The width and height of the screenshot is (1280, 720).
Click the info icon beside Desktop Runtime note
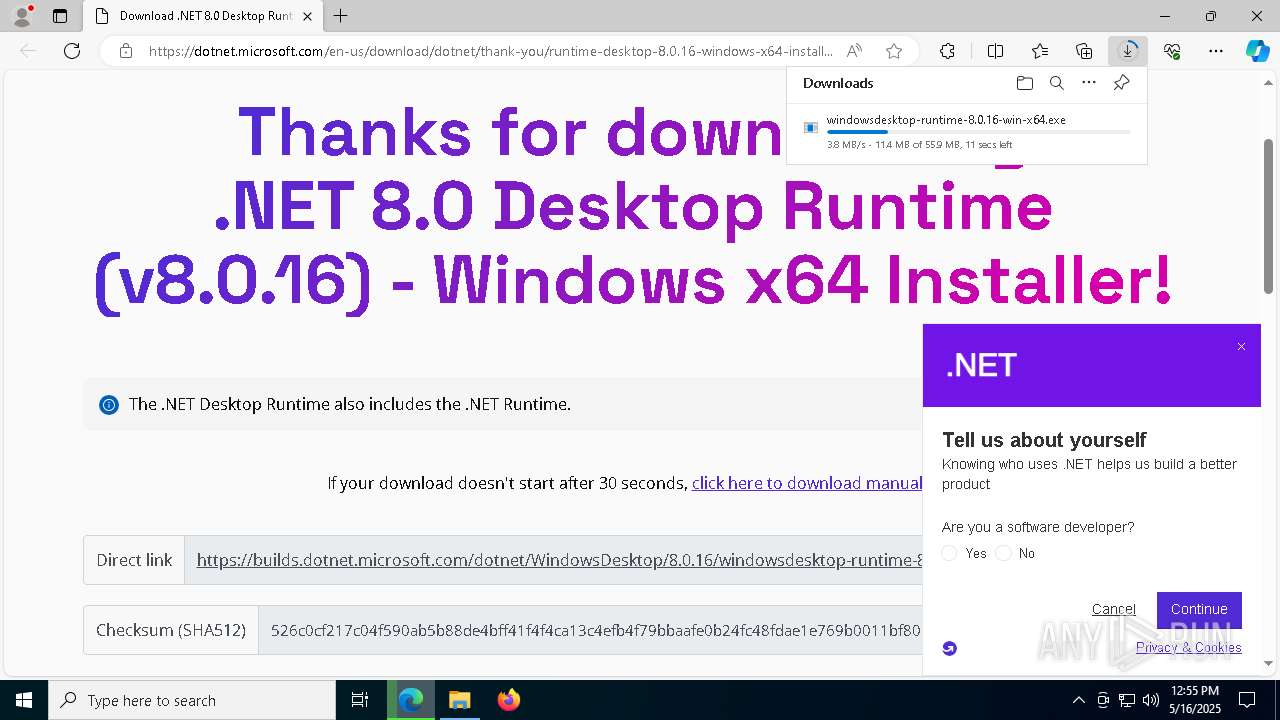coord(108,405)
